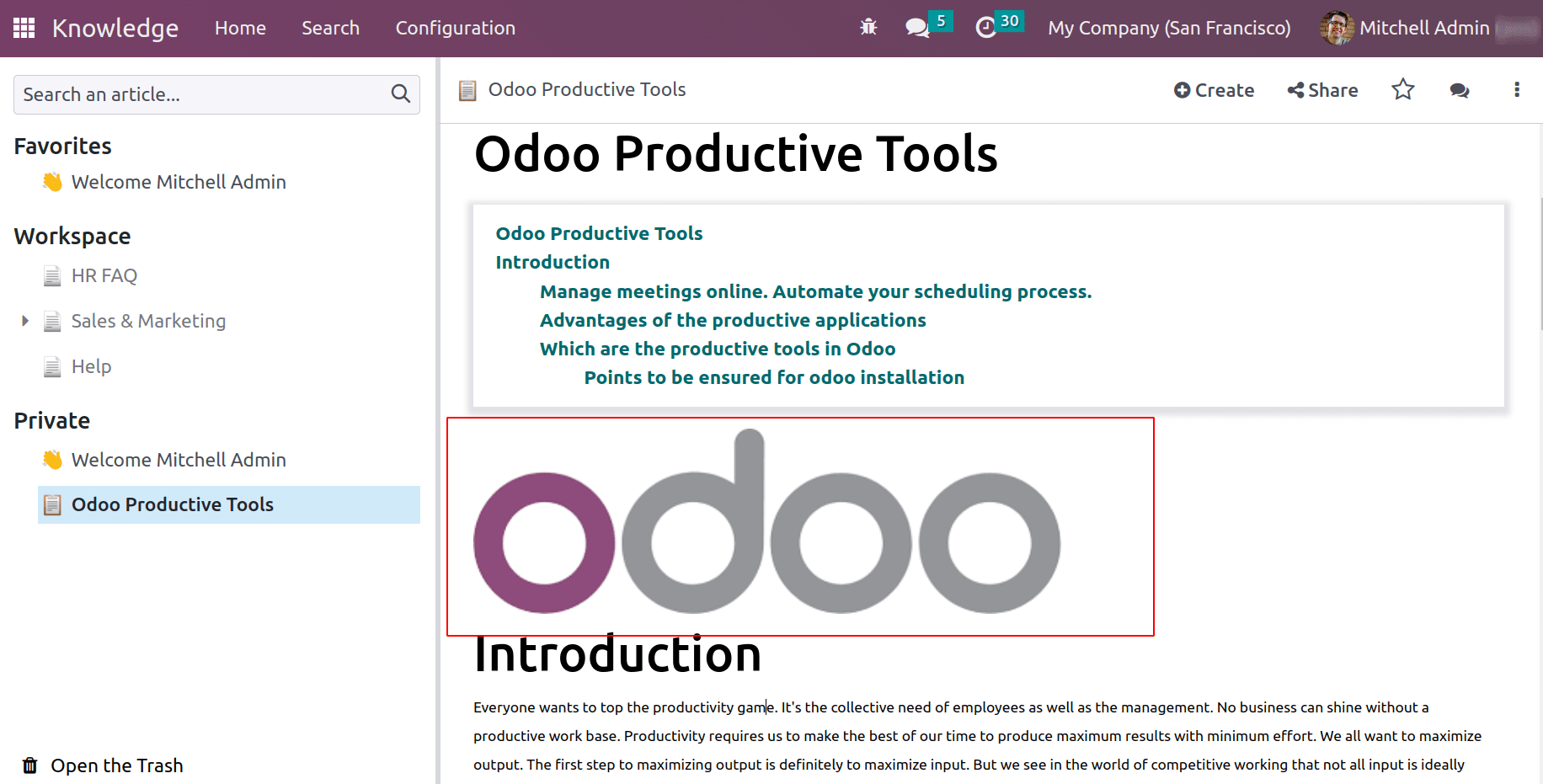
Task: Open the article chatter comments icon
Action: [x=1460, y=90]
